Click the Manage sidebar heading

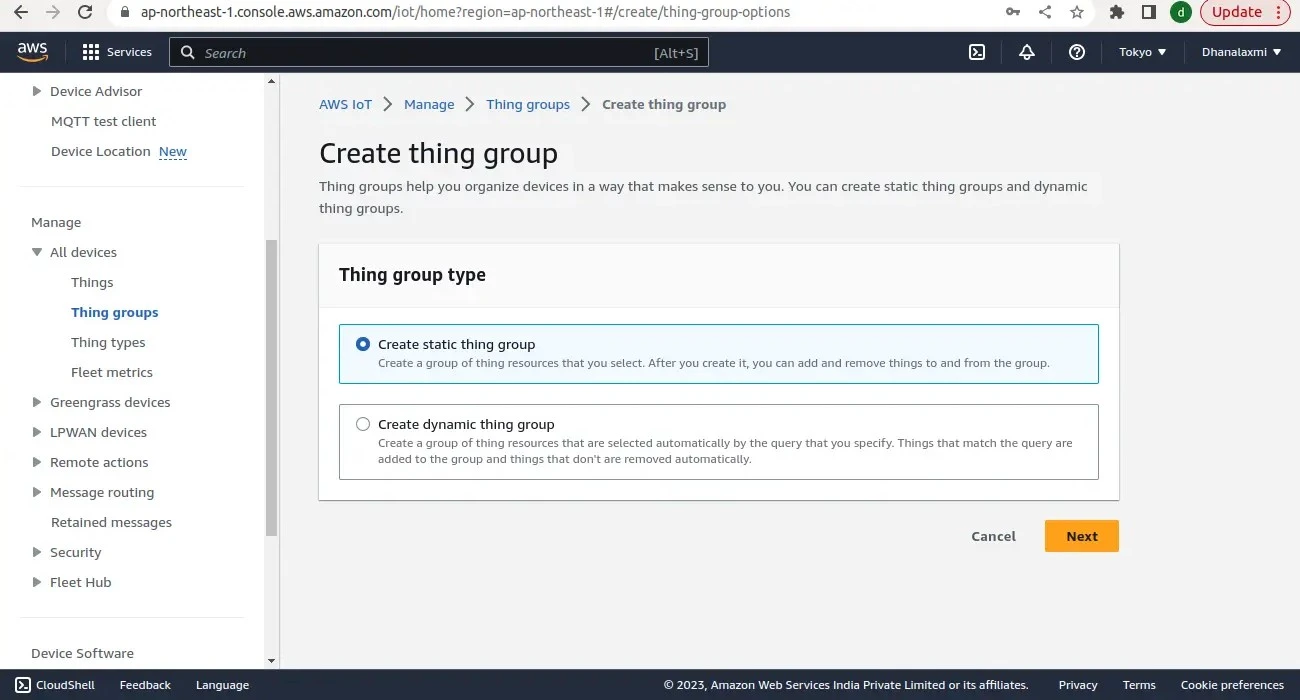[56, 222]
